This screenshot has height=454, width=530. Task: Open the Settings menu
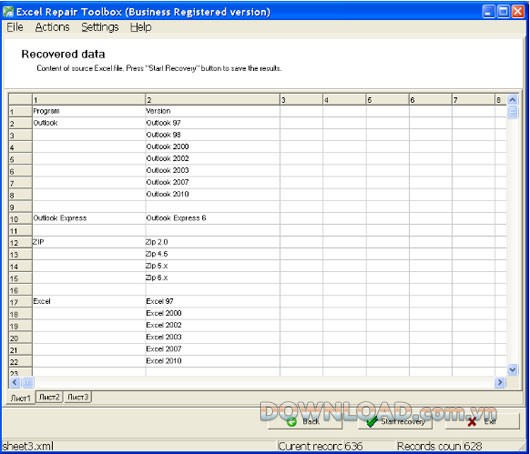(100, 27)
